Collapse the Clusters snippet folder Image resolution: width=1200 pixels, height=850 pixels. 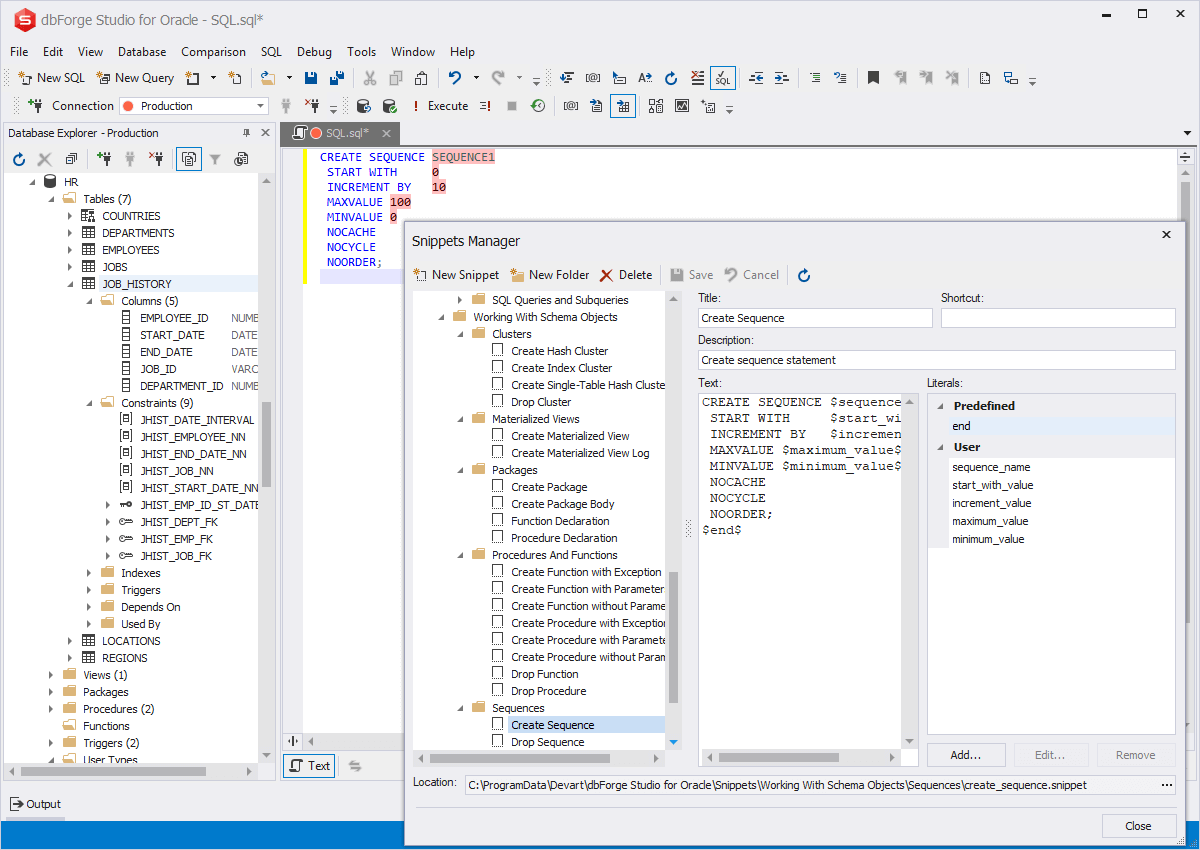click(460, 334)
